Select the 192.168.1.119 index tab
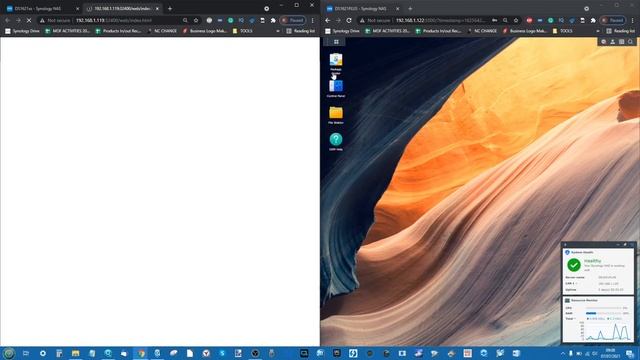 (121, 9)
